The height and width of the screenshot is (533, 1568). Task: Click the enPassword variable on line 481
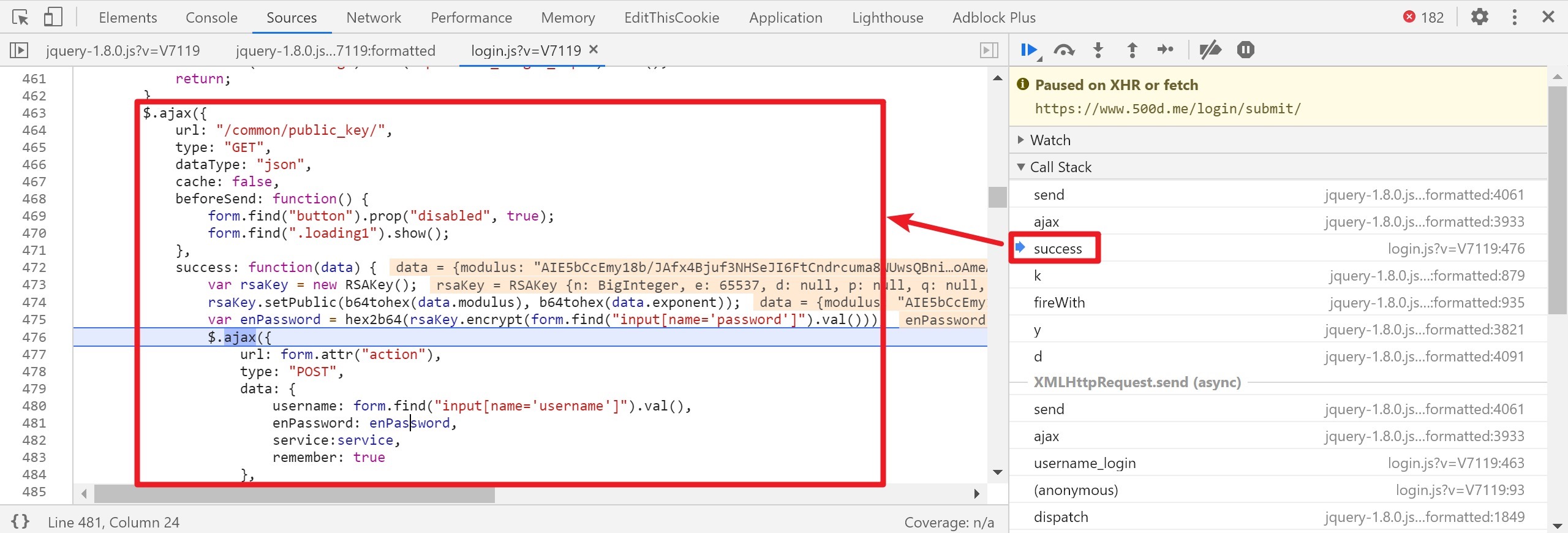tap(409, 423)
